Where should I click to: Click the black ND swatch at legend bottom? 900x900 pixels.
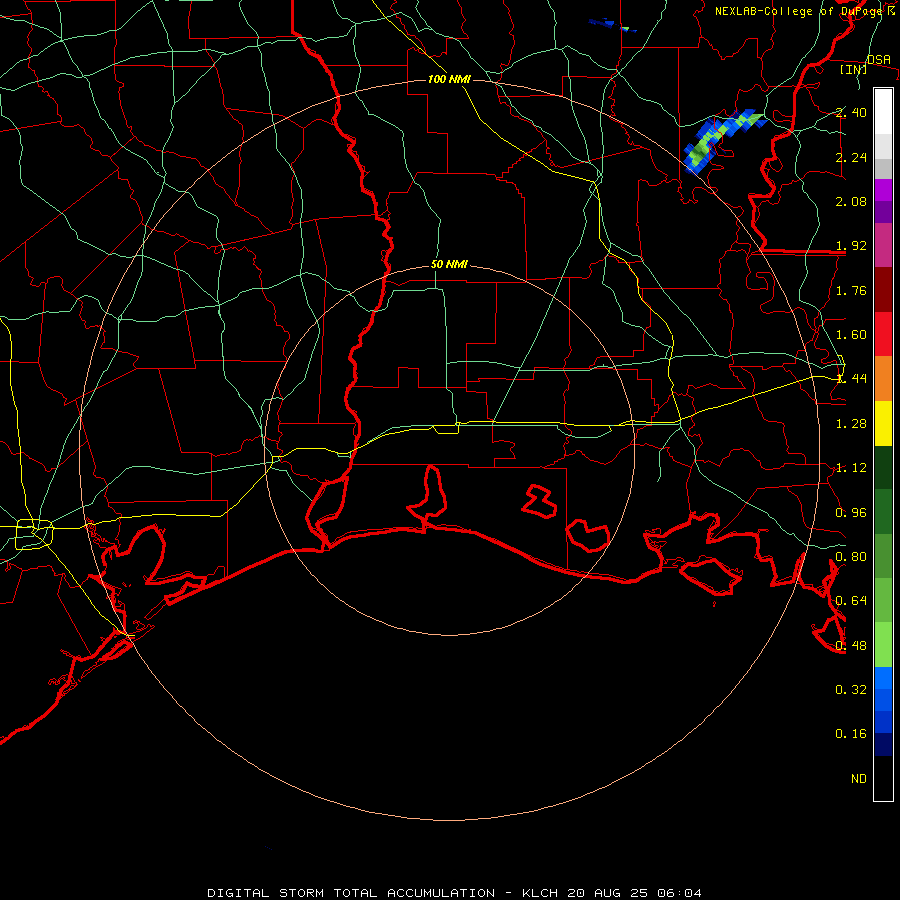[883, 778]
